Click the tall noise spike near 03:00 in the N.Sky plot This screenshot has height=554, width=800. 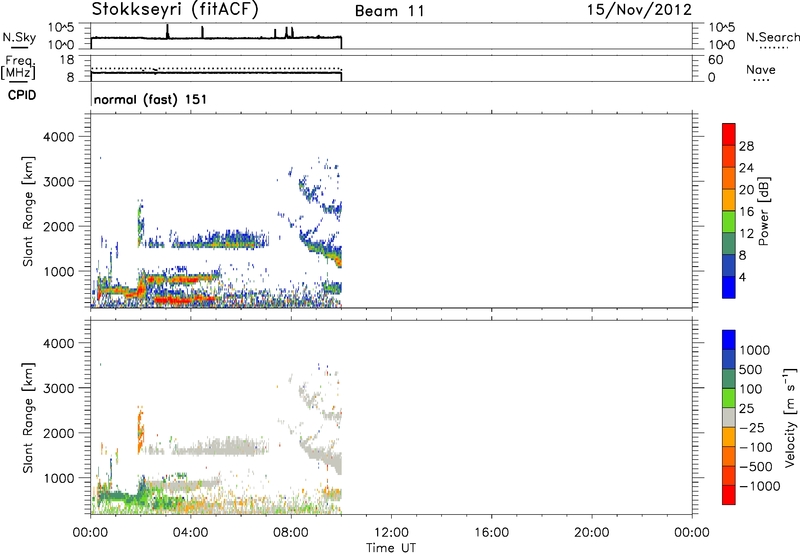click(x=167, y=31)
